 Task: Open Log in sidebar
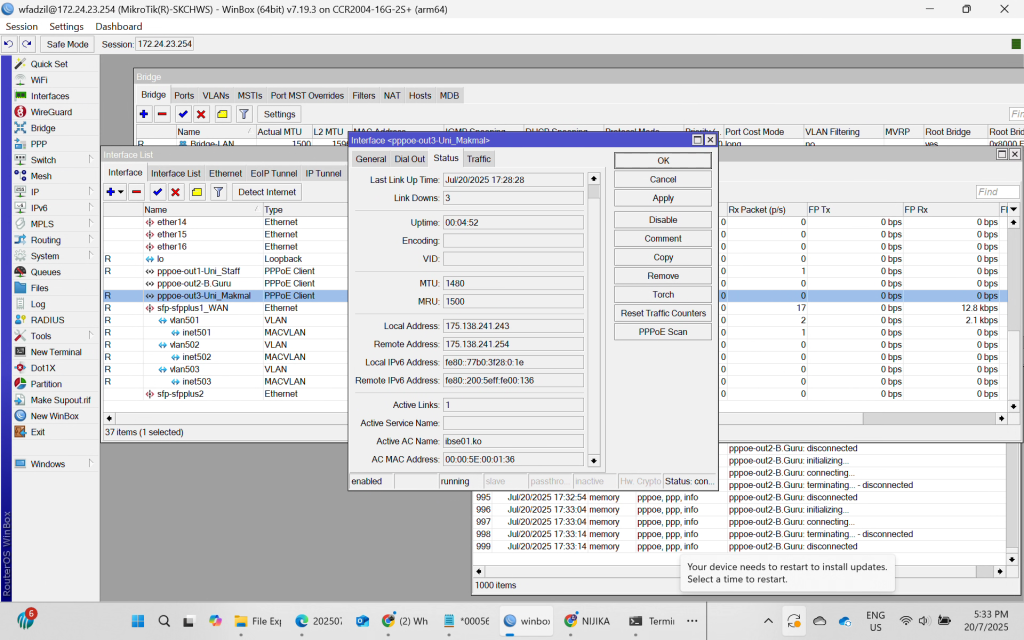click(x=38, y=304)
